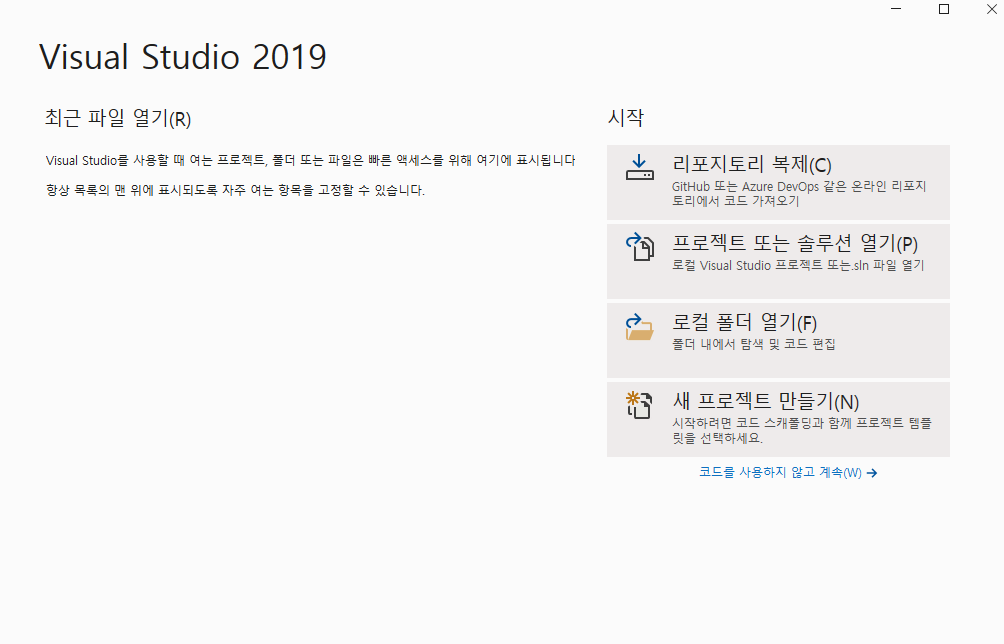
Task: Maximize the Visual Studio start window
Action: click(x=944, y=9)
